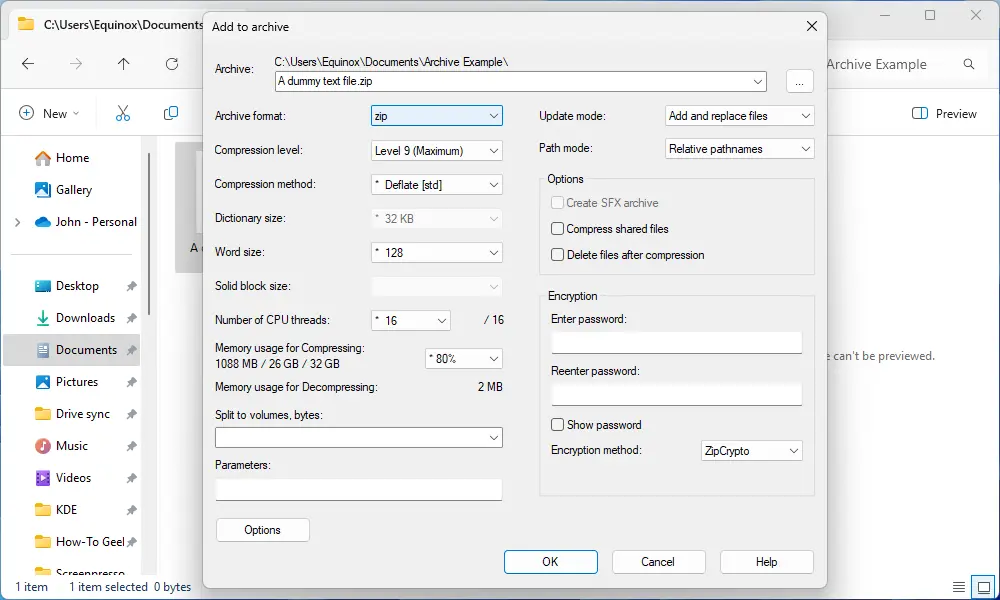
Task: Open the Compression method dropdown
Action: pos(436,185)
